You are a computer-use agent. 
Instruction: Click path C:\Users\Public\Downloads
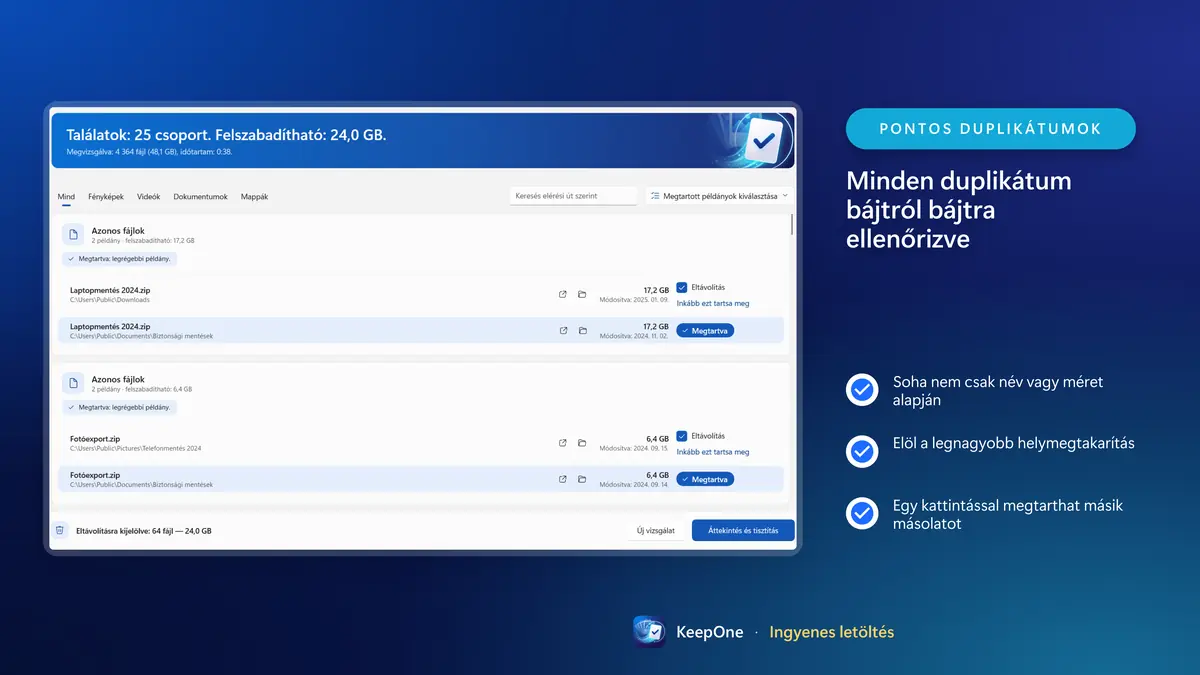(x=110, y=300)
